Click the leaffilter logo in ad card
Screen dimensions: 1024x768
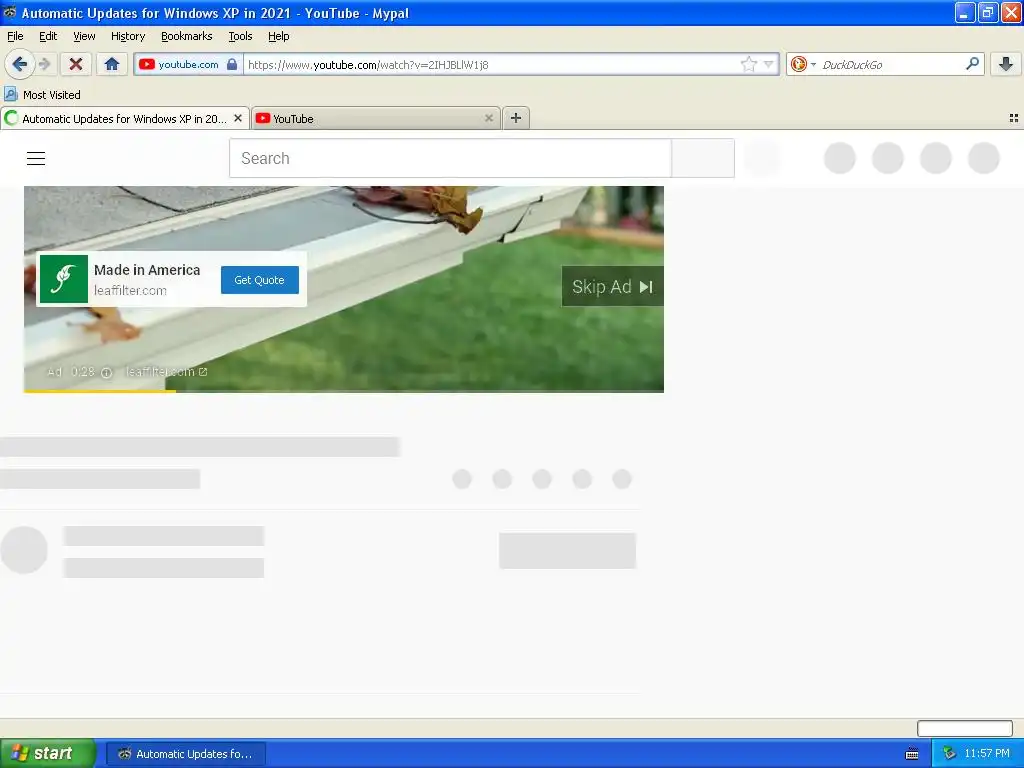(x=64, y=279)
